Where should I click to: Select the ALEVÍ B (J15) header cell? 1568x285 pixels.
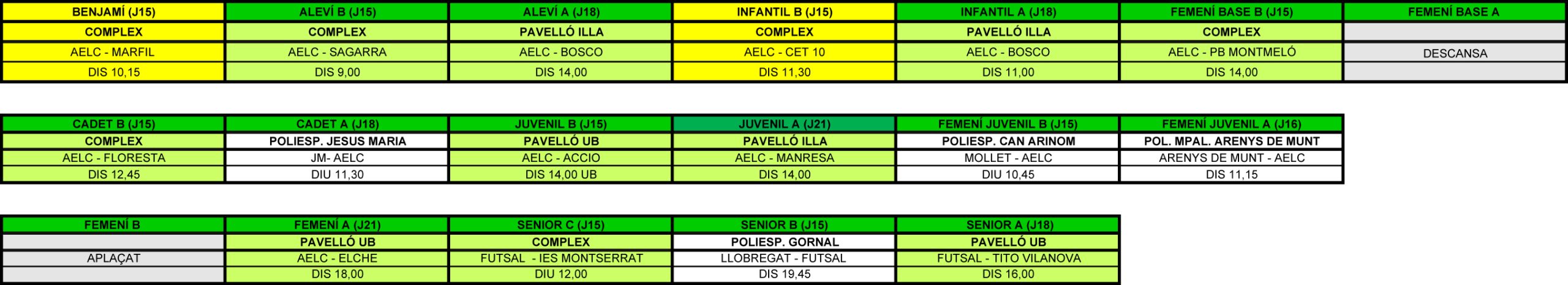point(337,12)
